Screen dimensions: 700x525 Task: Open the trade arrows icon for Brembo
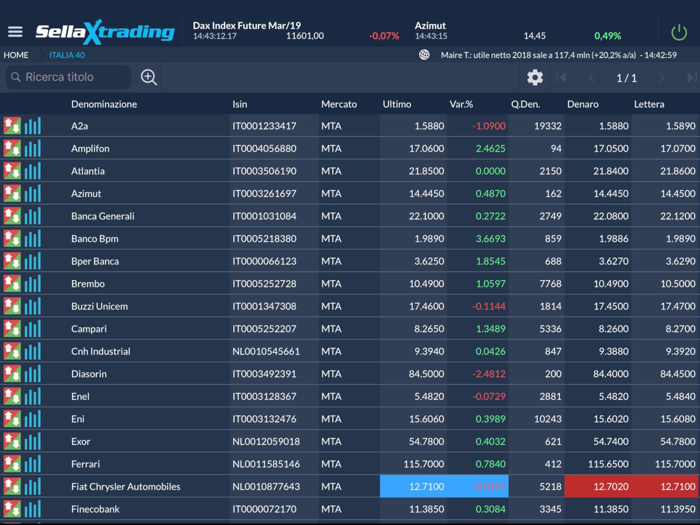pos(12,283)
